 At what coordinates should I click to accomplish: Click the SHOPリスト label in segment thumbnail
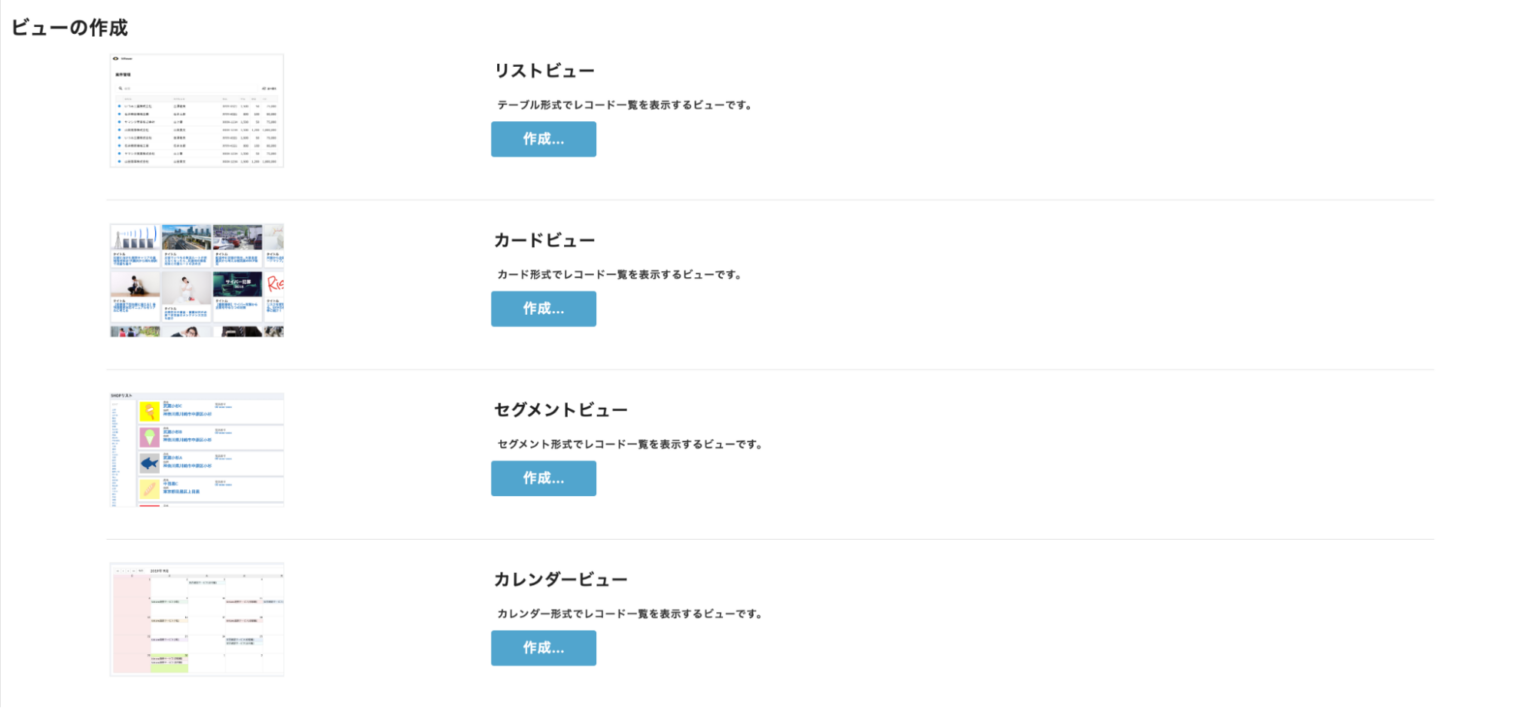tap(121, 395)
